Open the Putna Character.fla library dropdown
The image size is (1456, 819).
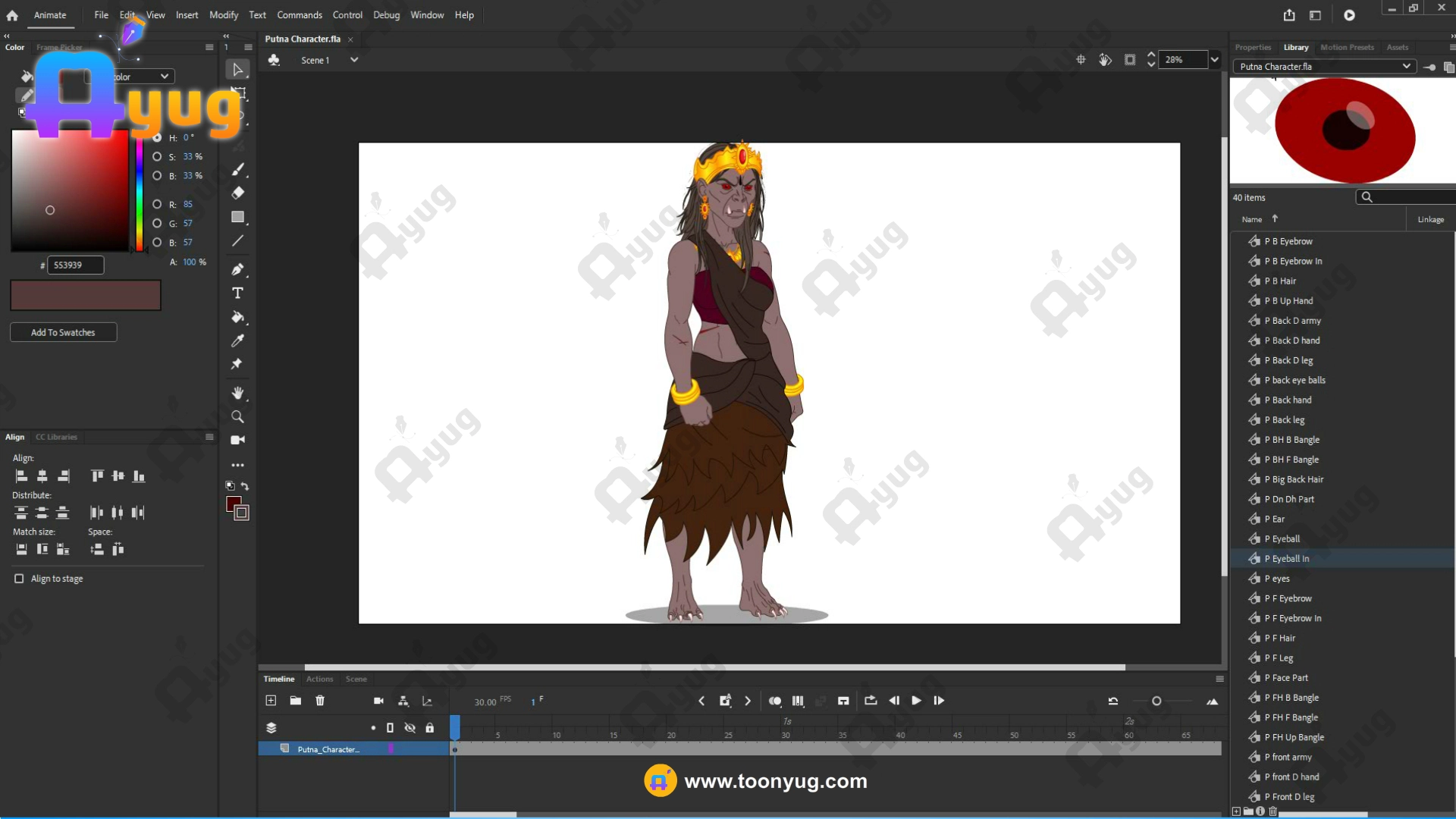pyautogui.click(x=1406, y=67)
